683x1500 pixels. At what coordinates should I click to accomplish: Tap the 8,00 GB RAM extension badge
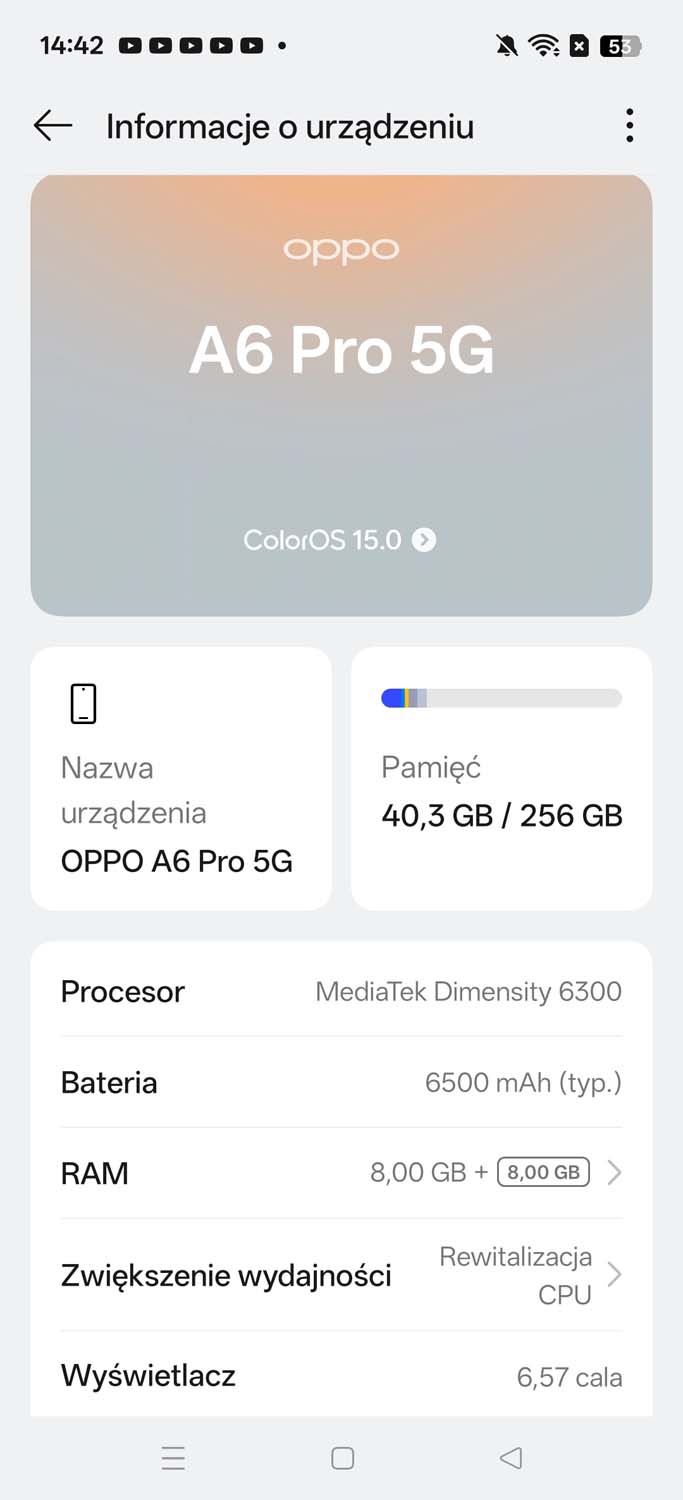point(542,1171)
